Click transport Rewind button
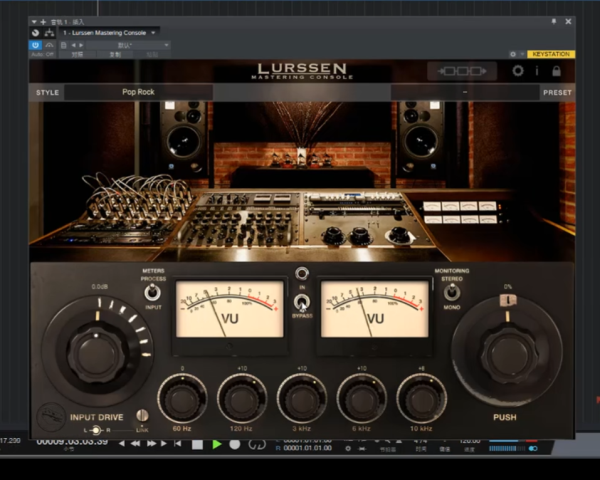The height and width of the screenshot is (480, 600). 135,444
